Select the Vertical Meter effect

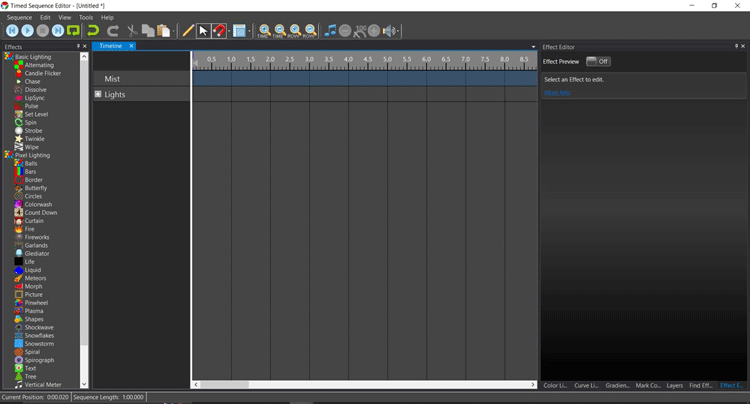coord(43,384)
